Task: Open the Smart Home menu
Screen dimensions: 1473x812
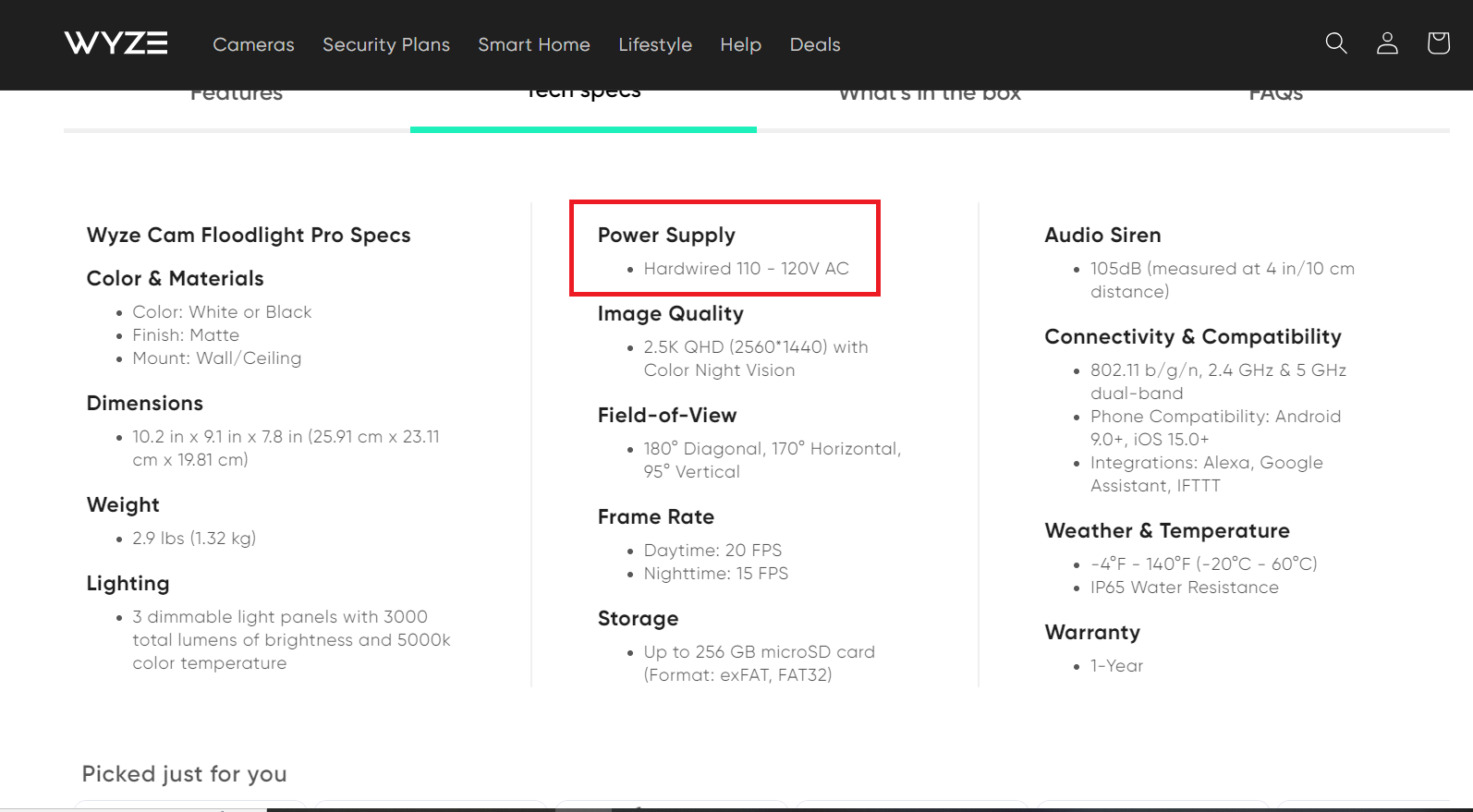Action: click(534, 44)
